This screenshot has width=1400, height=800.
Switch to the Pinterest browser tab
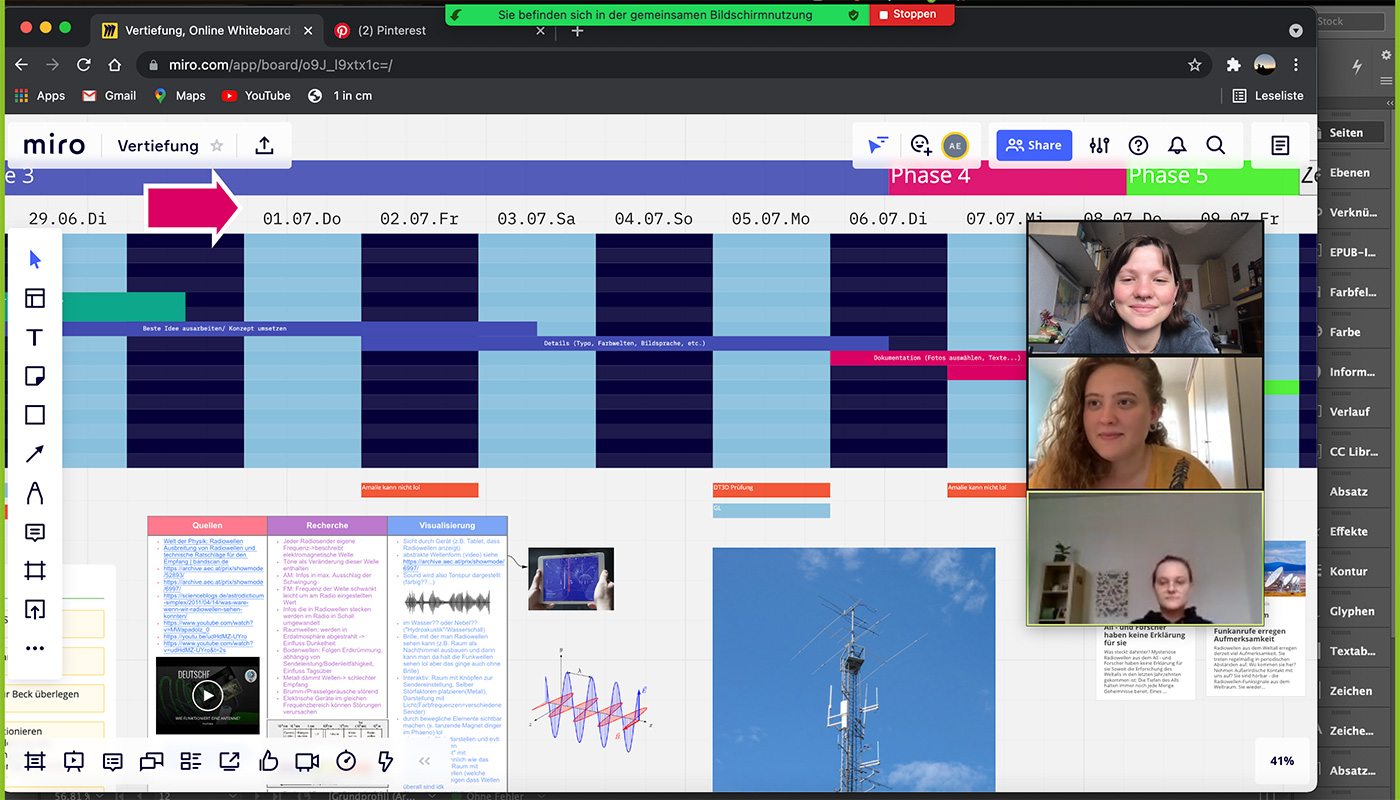click(x=392, y=31)
